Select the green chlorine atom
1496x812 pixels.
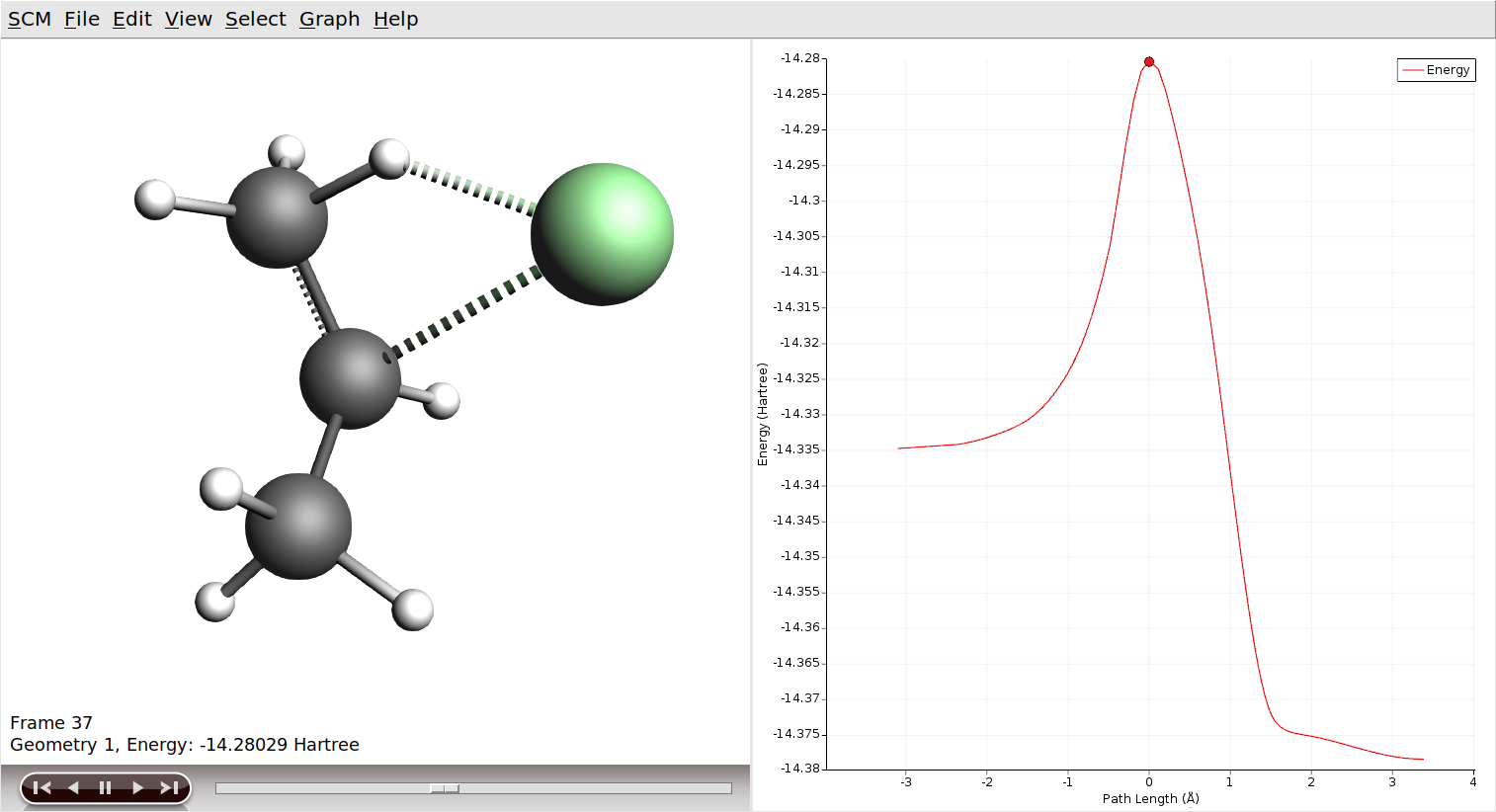tap(602, 234)
